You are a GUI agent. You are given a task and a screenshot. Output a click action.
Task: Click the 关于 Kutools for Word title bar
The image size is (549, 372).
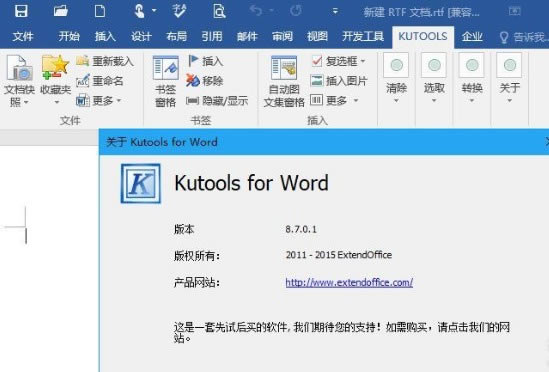tap(324, 142)
